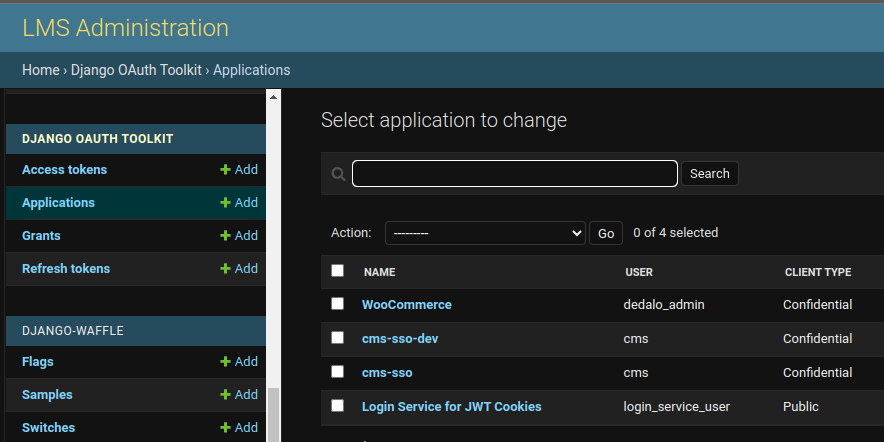Screen dimensions: 884x442
Task: Click the Go button
Action: pos(606,233)
